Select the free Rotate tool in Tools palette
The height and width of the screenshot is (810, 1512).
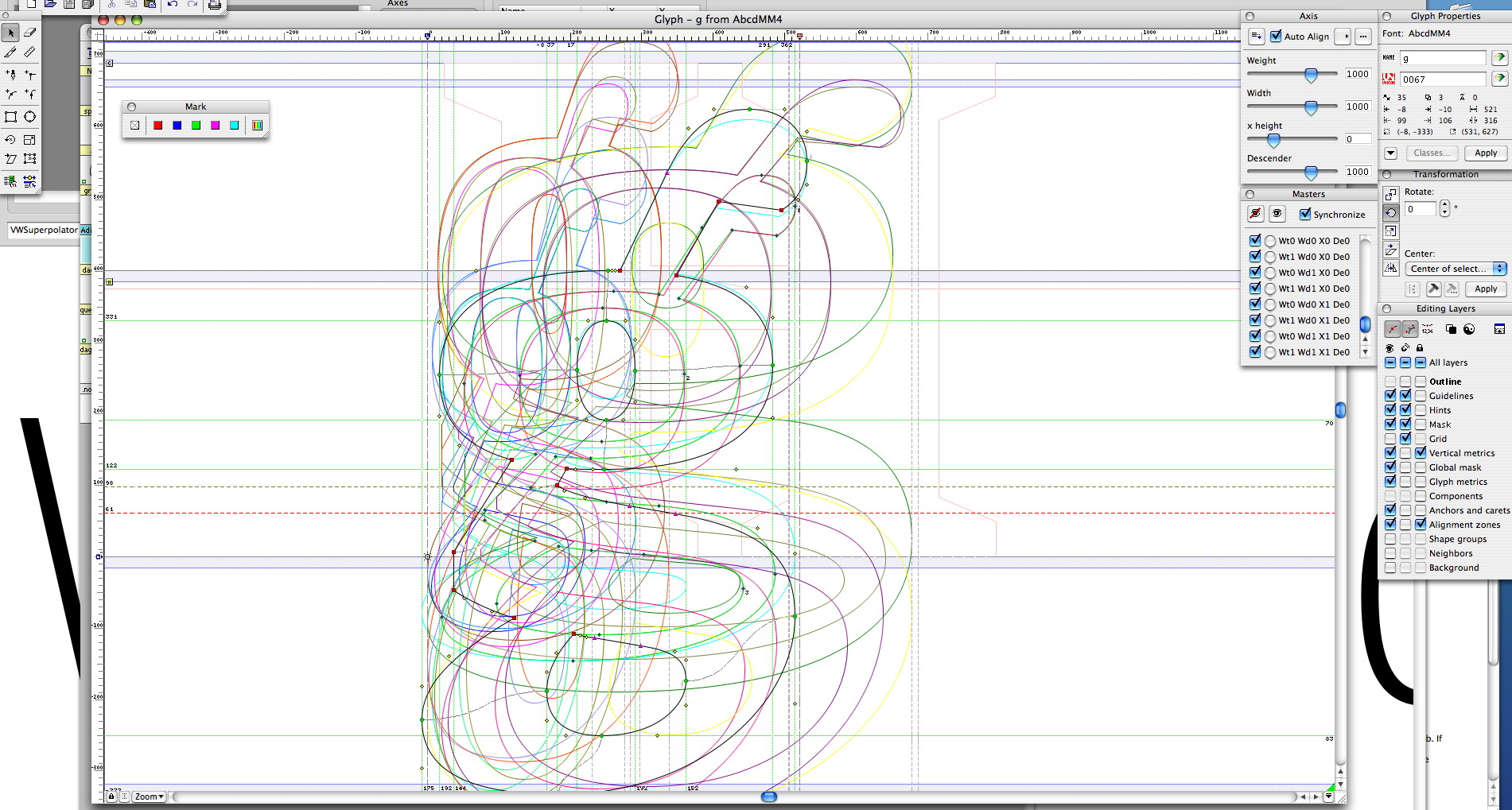(10, 139)
